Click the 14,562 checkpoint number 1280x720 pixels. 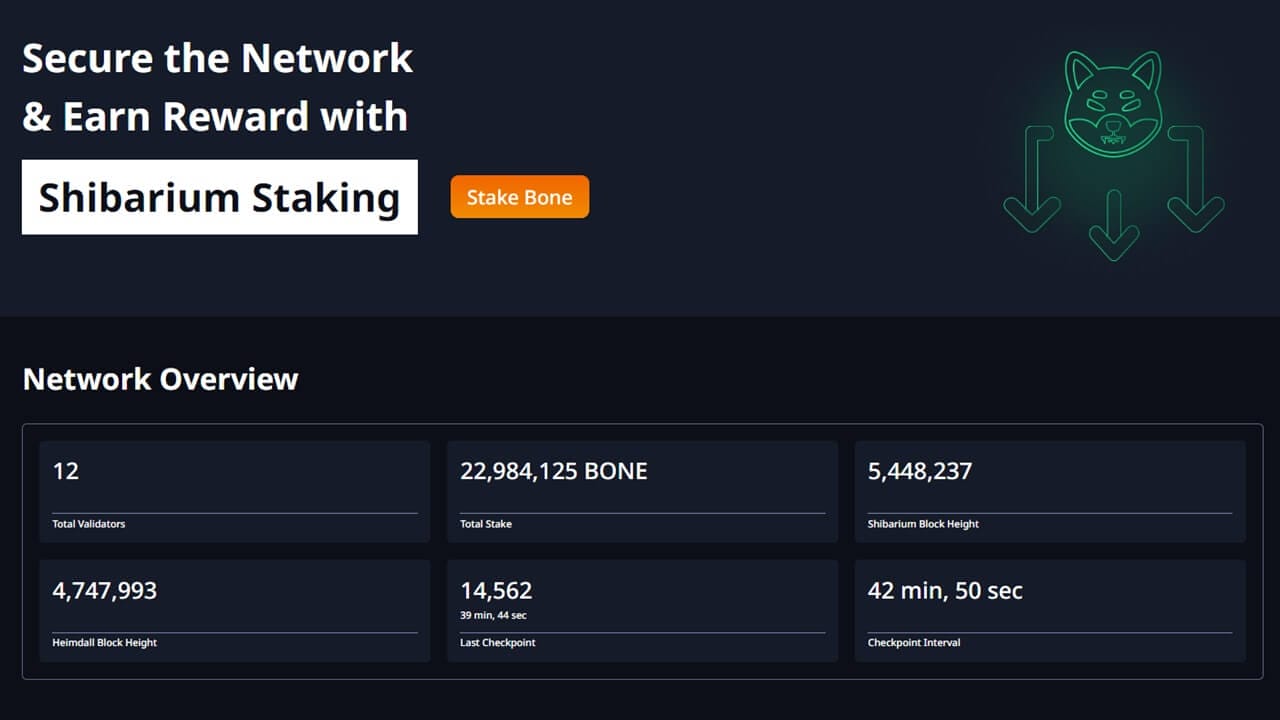[496, 590]
